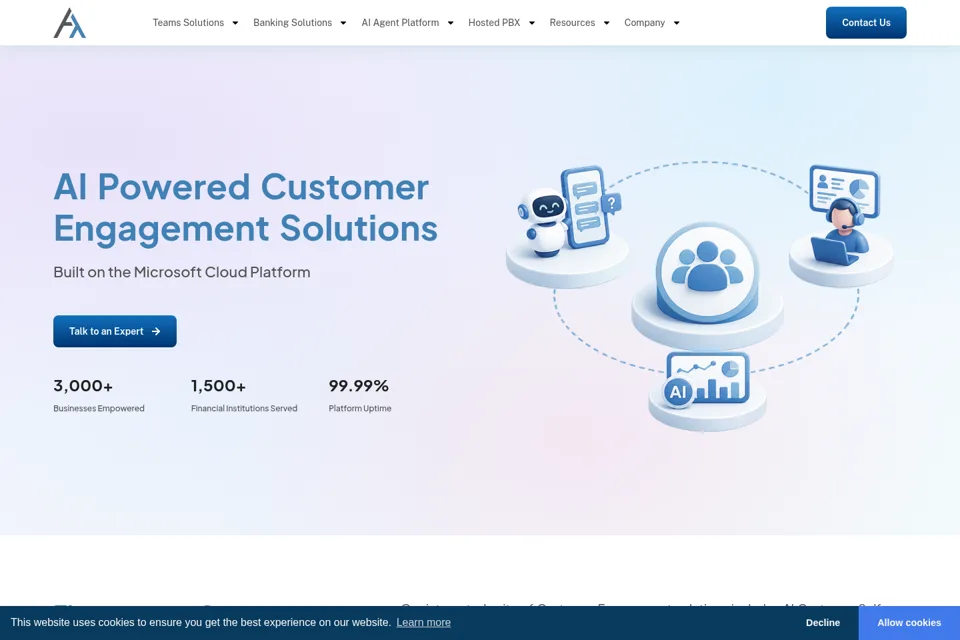Click the 99.99% statistic
This screenshot has width=960, height=640.
pyautogui.click(x=359, y=386)
